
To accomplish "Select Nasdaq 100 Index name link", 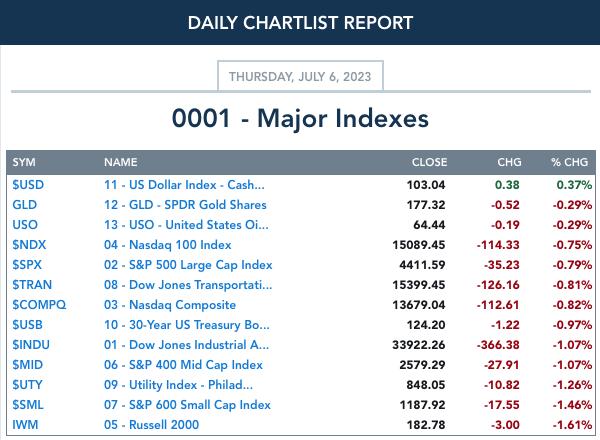I will [168, 245].
